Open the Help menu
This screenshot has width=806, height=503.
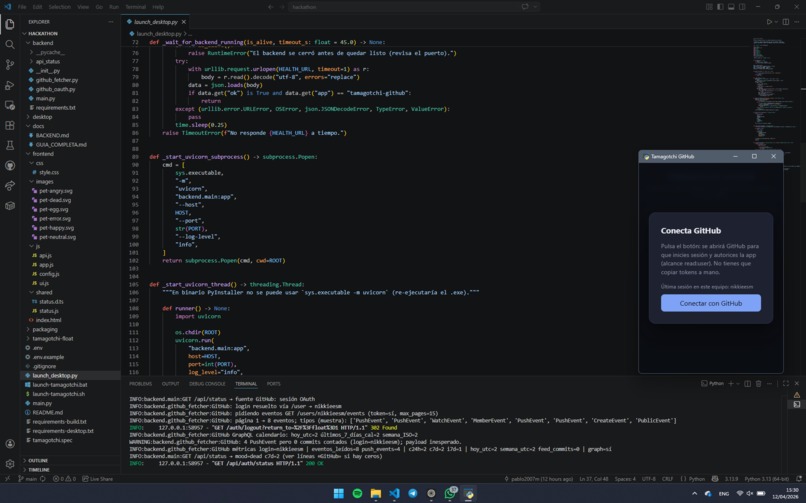[x=158, y=7]
